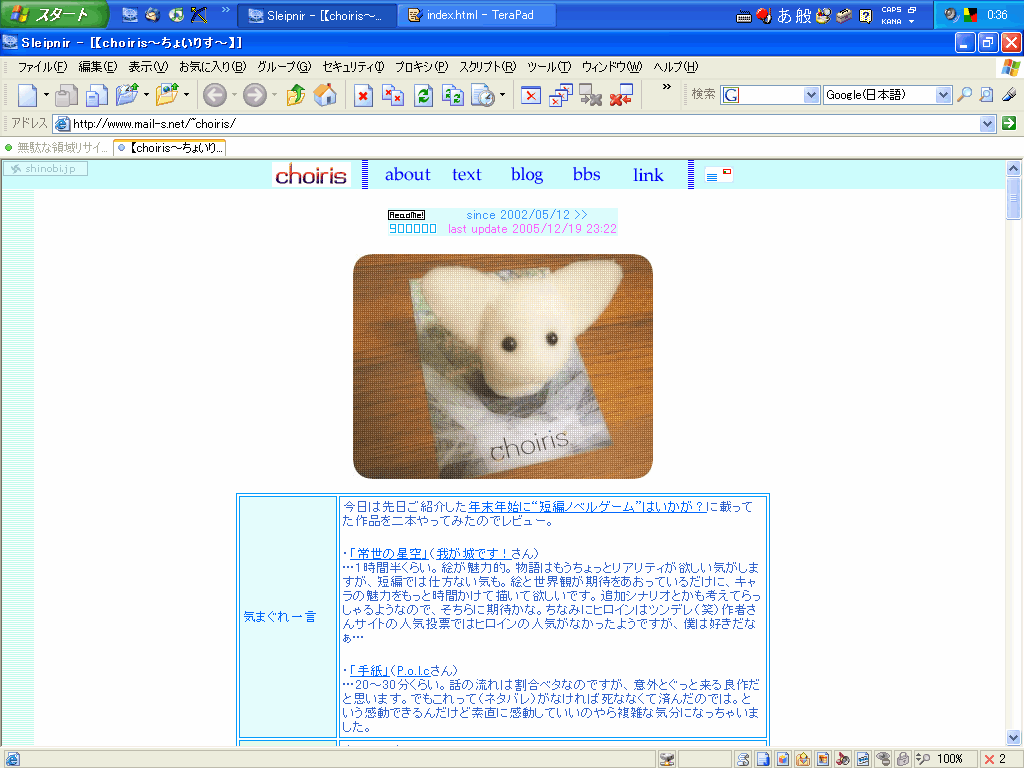The height and width of the screenshot is (768, 1024).
Task: Expand the address bar URL dropdown
Action: 988,123
